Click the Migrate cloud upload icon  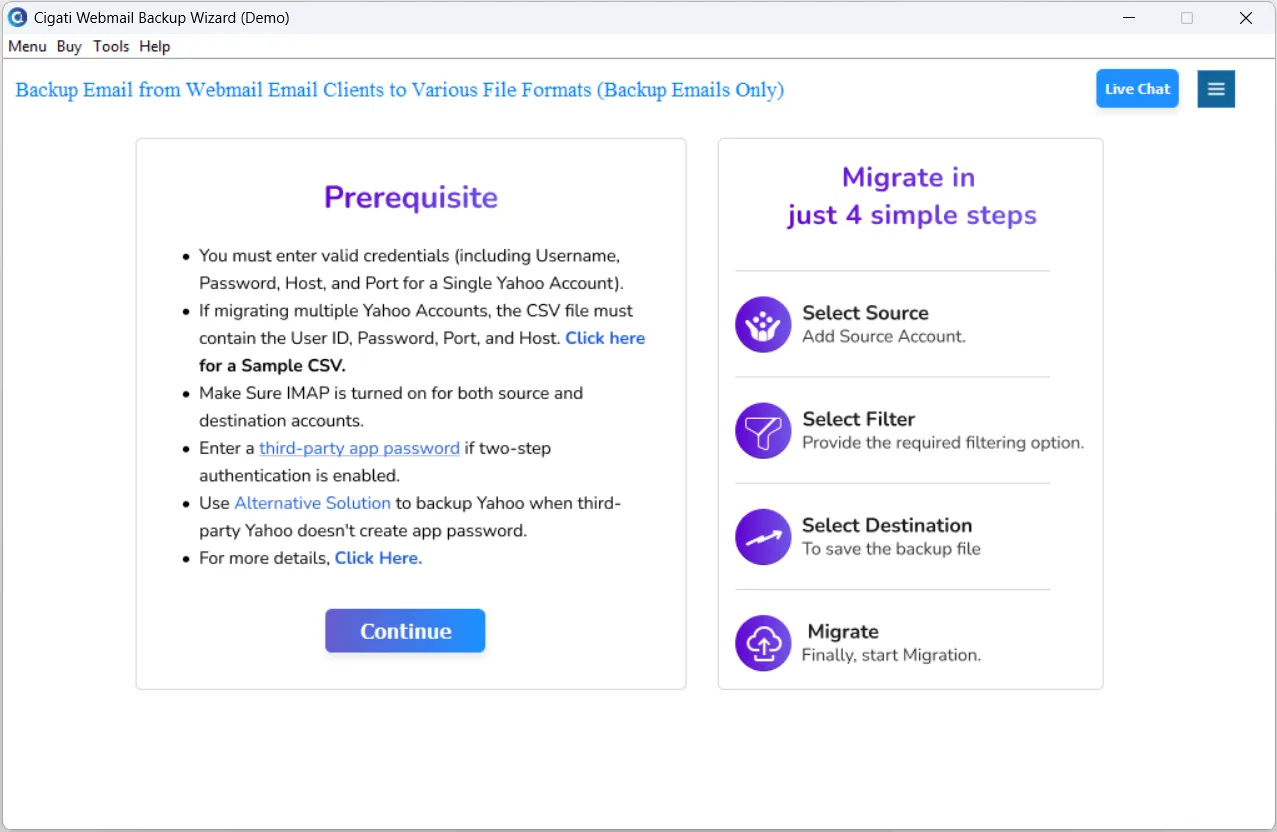pos(763,643)
